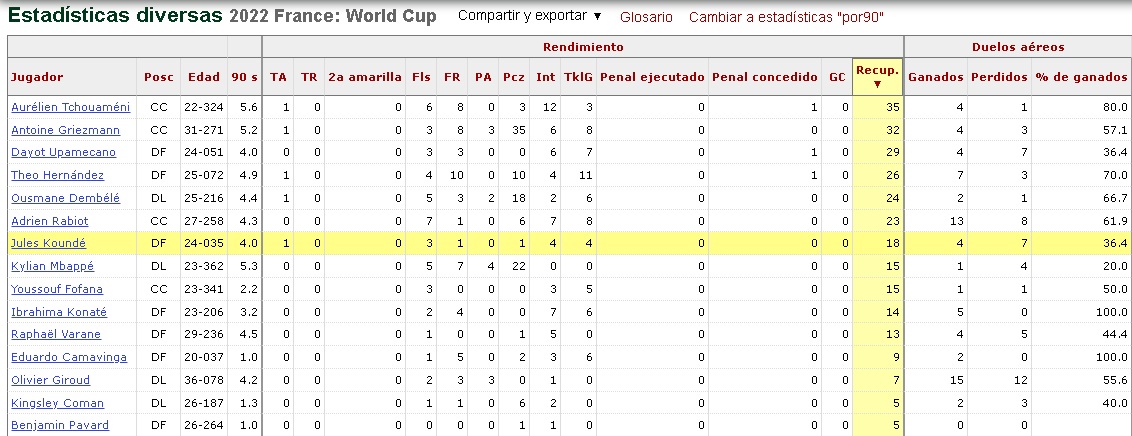Sort by Jugador column header
Screen dimensions: 1132x436
(x=38, y=77)
